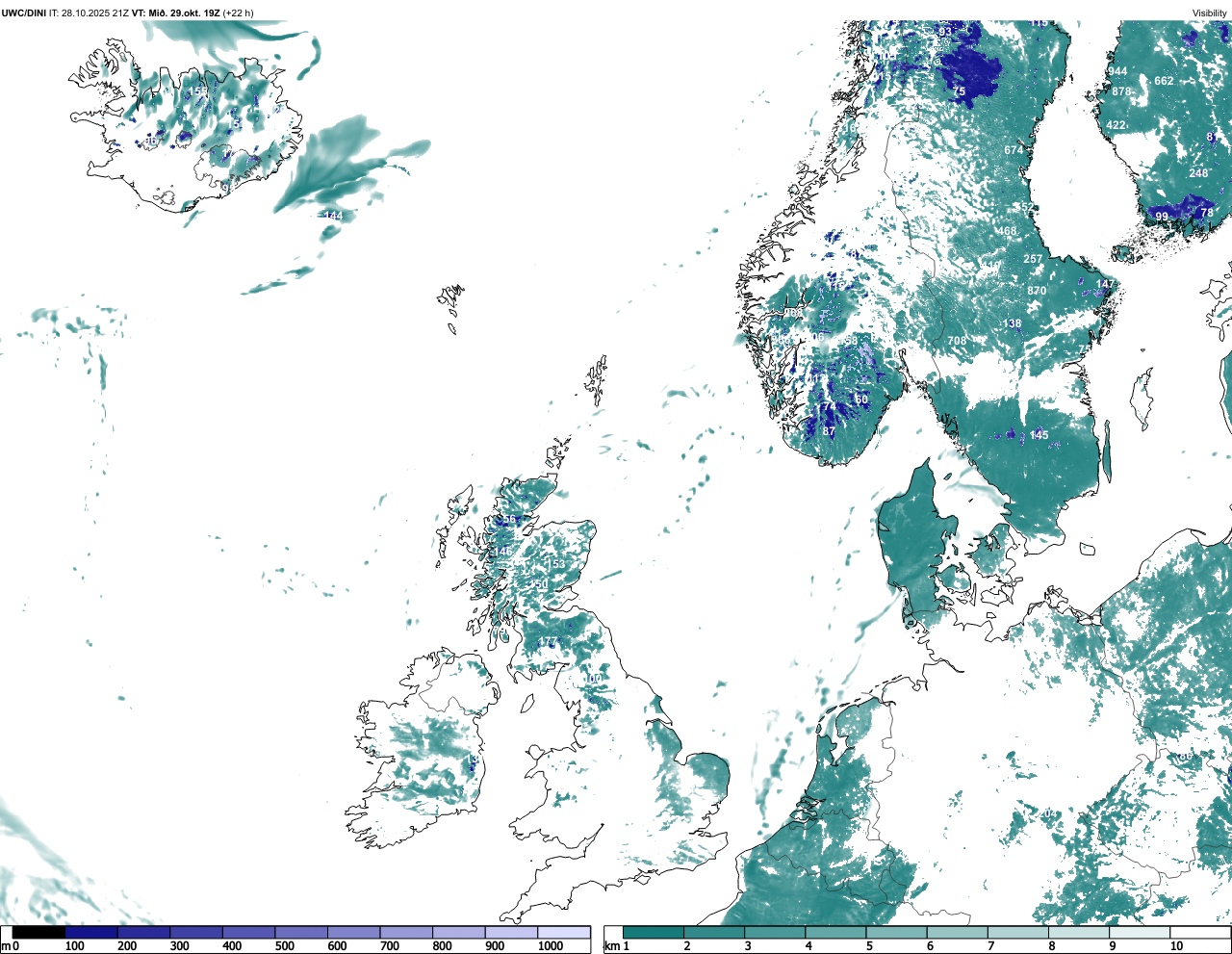The image size is (1232, 954).
Task: Click visibility value '422' in Finland
Action: click(1116, 126)
